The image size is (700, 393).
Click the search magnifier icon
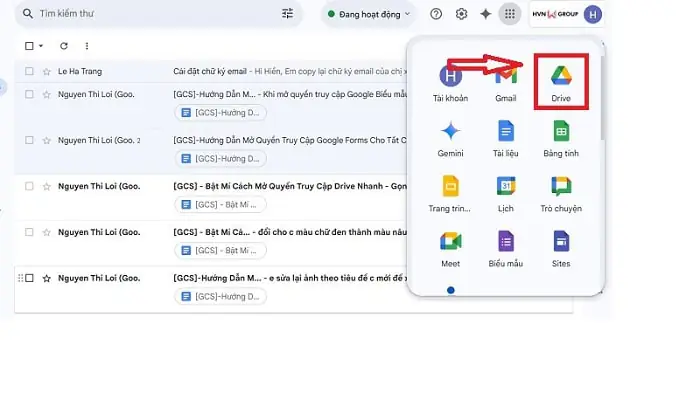pyautogui.click(x=28, y=13)
